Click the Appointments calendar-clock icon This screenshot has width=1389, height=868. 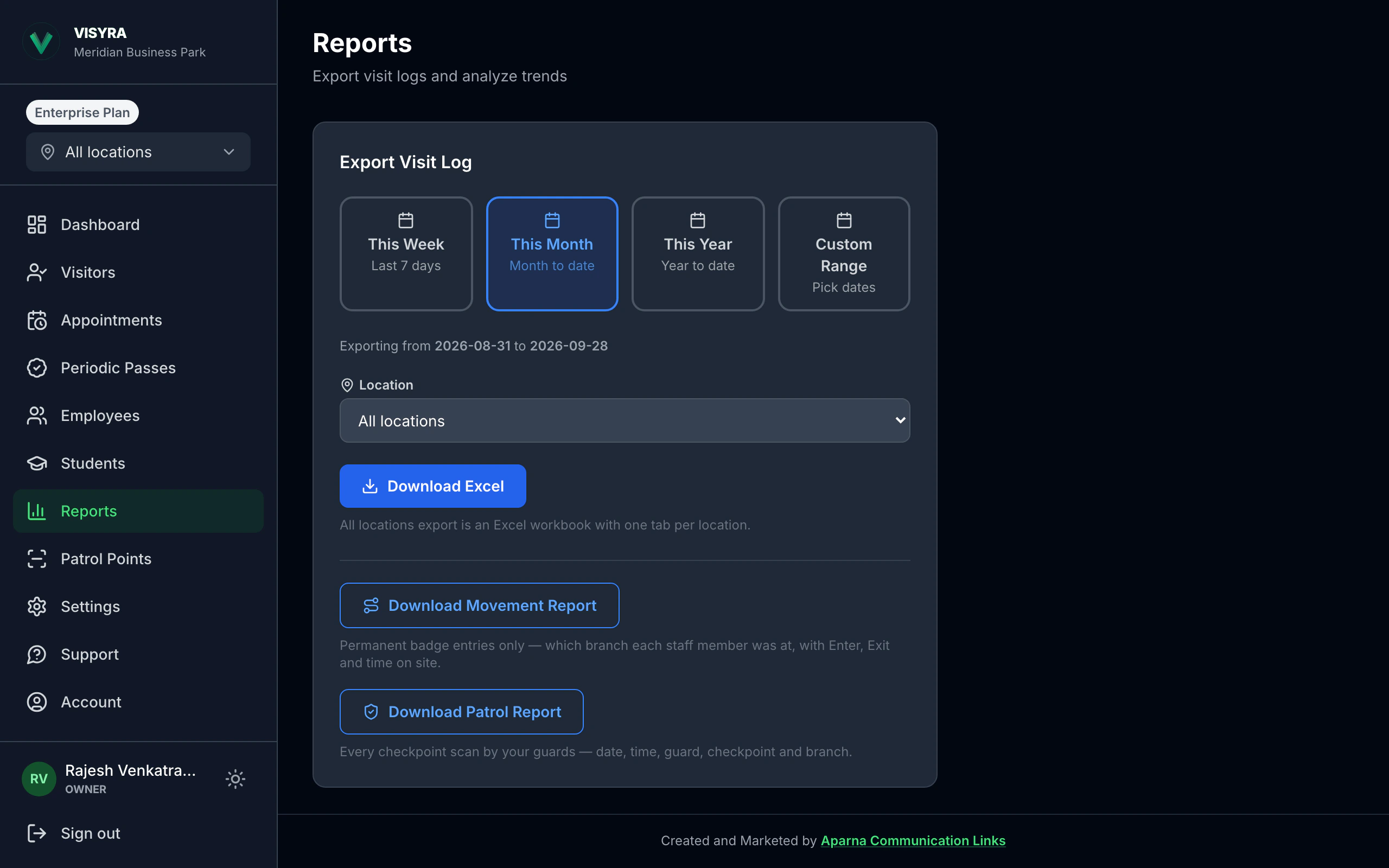(37, 320)
